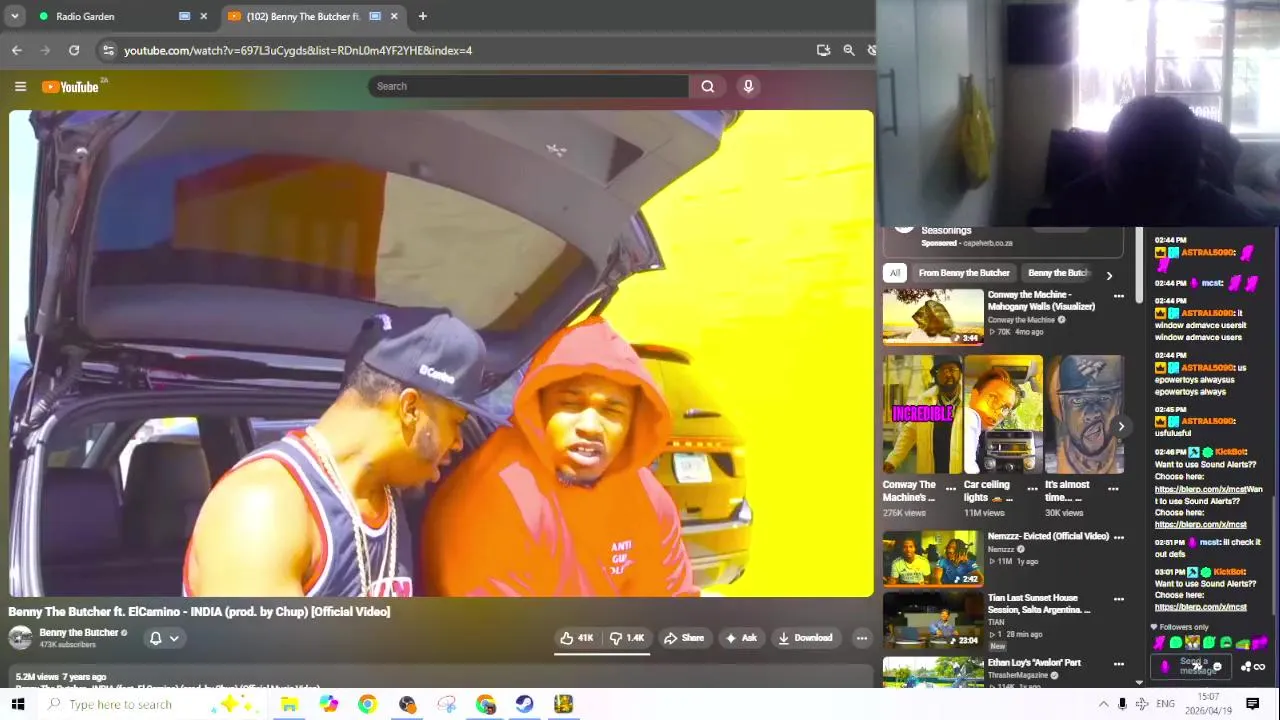Open the emoji picker in chat input
The width and height of the screenshot is (1280, 720).
pyautogui.click(x=1216, y=667)
